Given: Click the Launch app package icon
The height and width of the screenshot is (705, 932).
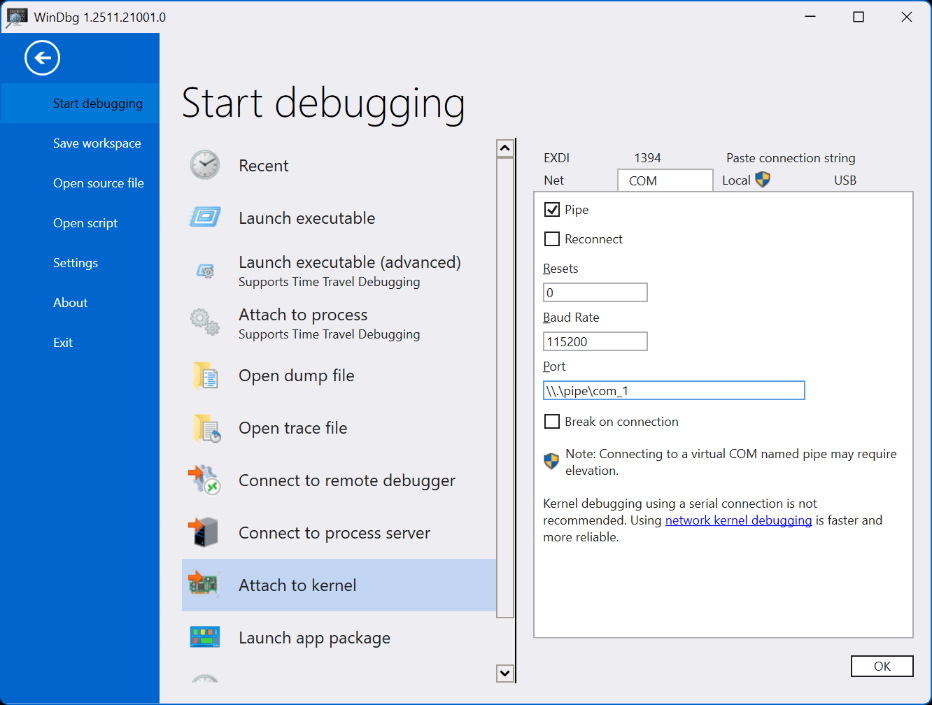Looking at the screenshot, I should [205, 637].
